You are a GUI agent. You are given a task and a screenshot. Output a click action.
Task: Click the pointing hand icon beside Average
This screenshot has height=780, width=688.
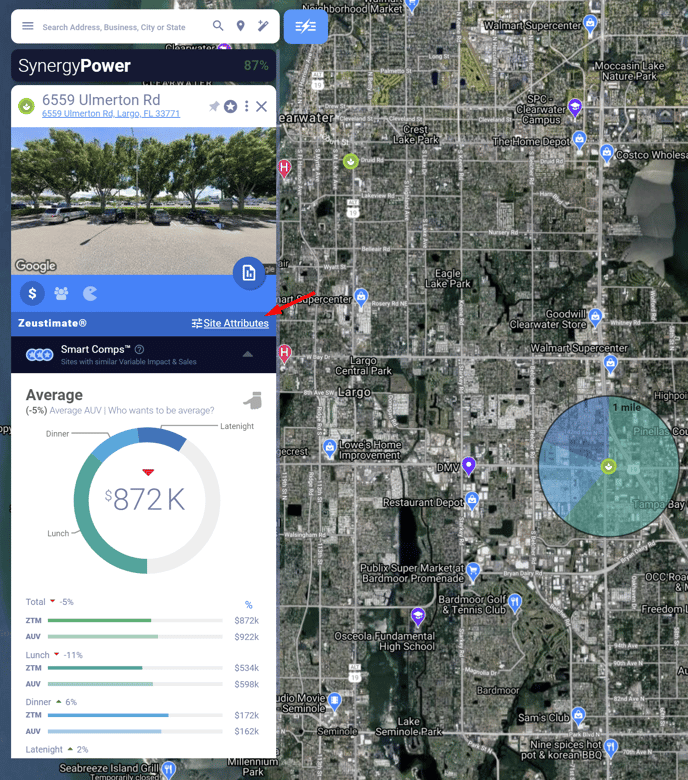(x=253, y=400)
